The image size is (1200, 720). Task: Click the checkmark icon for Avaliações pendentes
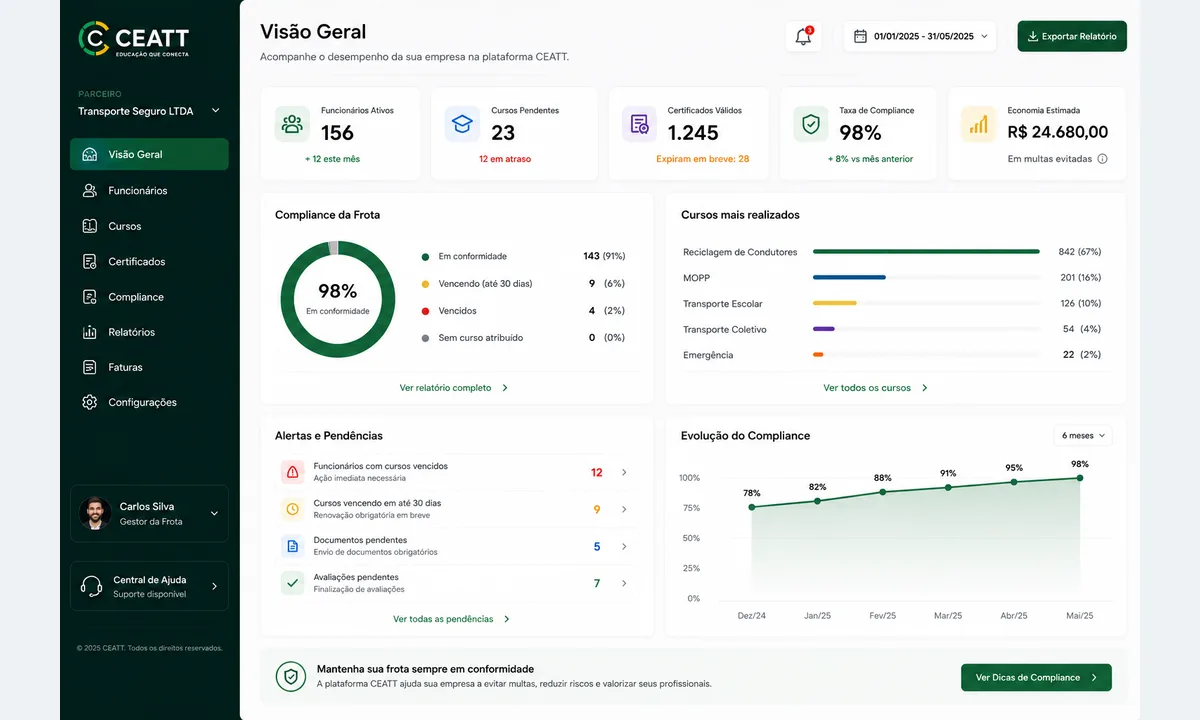pos(292,582)
